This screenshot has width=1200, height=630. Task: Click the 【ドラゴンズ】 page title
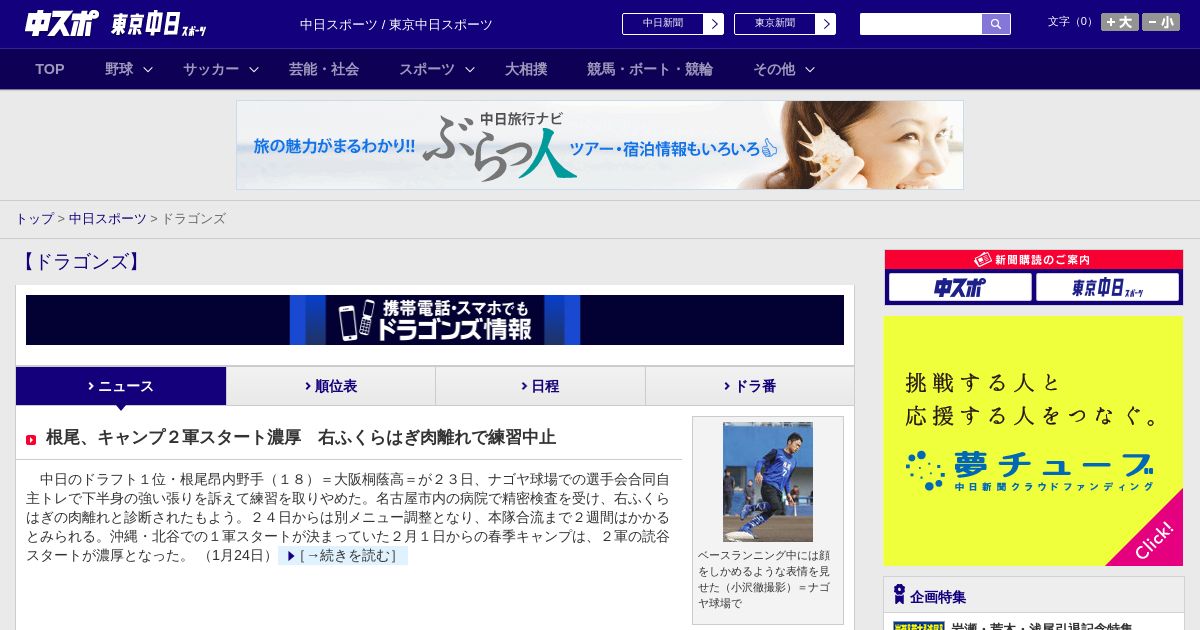pyautogui.click(x=80, y=262)
